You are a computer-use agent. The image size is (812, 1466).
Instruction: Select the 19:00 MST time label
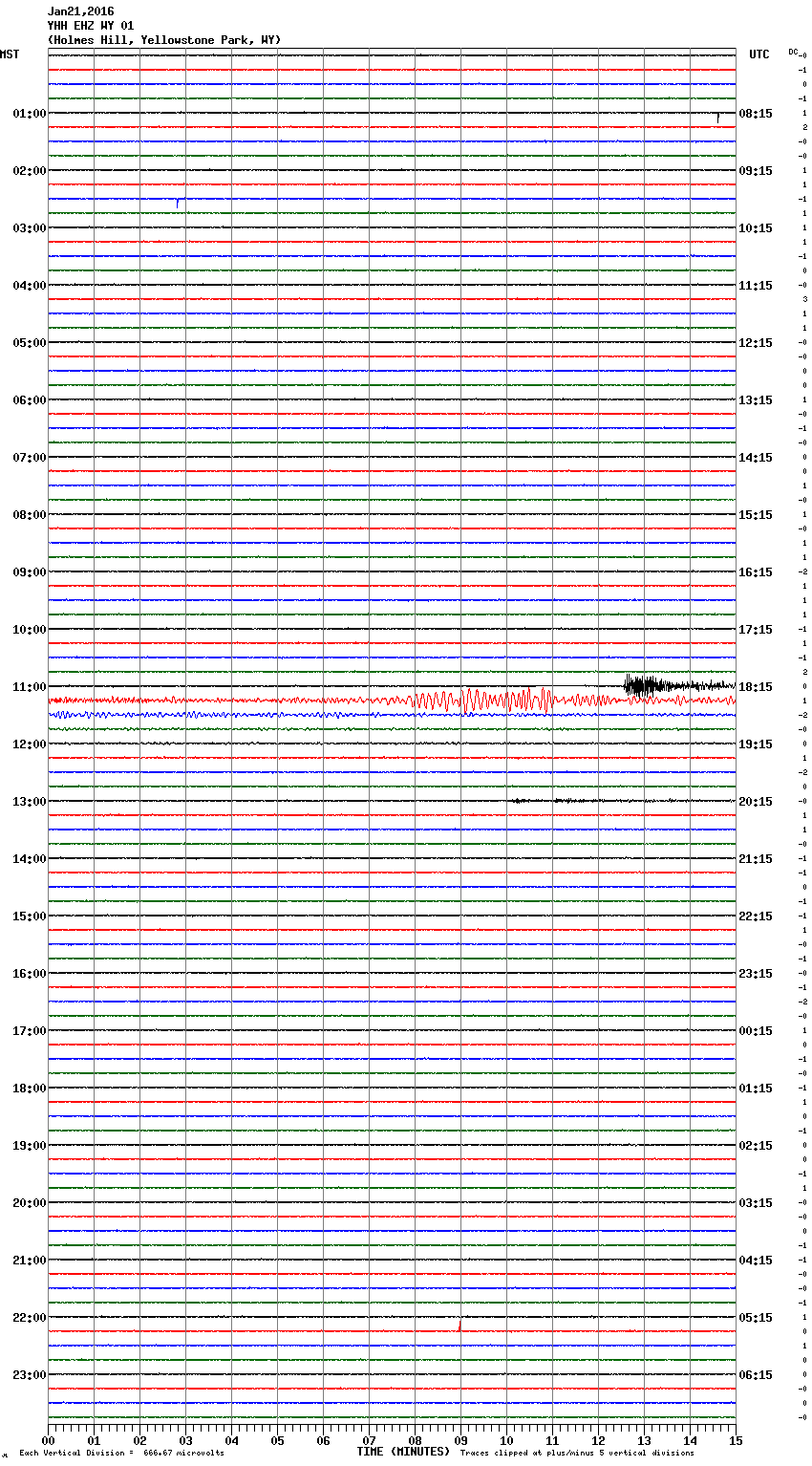(x=30, y=1146)
